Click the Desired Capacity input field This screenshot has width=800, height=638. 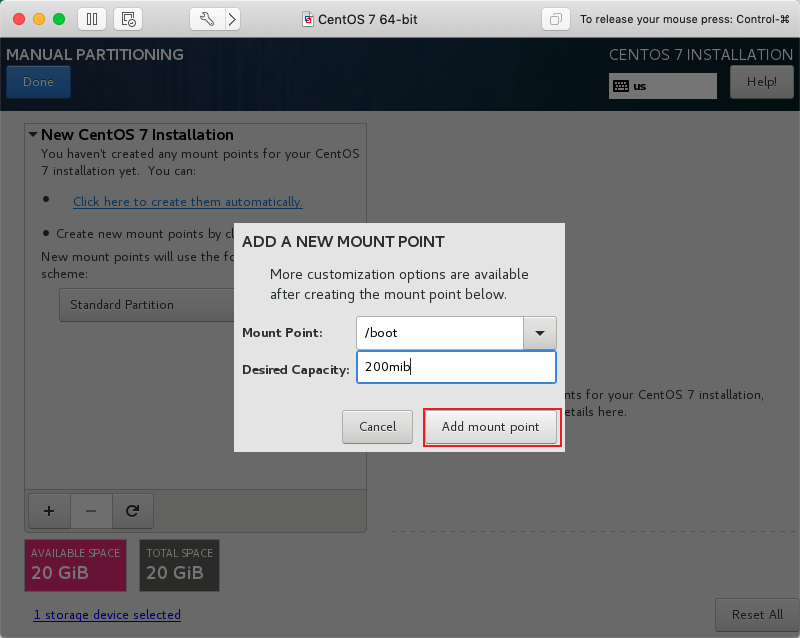tap(456, 367)
